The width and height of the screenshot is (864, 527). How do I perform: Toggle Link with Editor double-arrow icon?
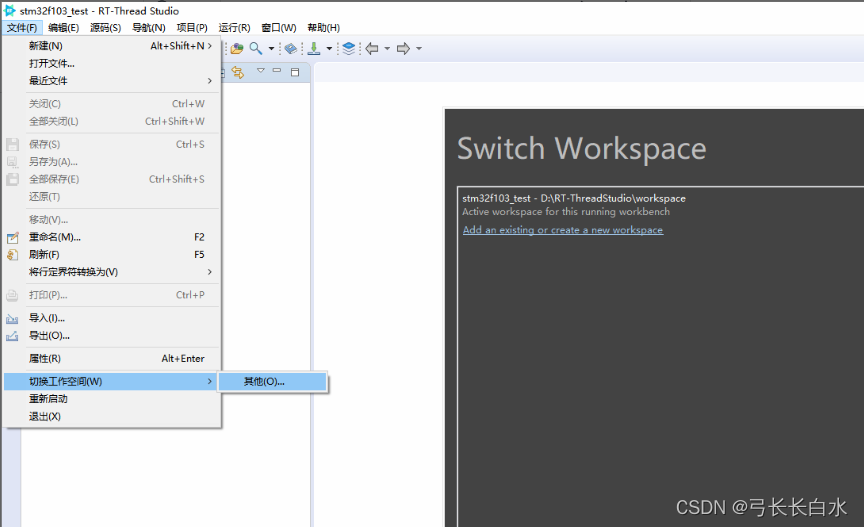(237, 72)
